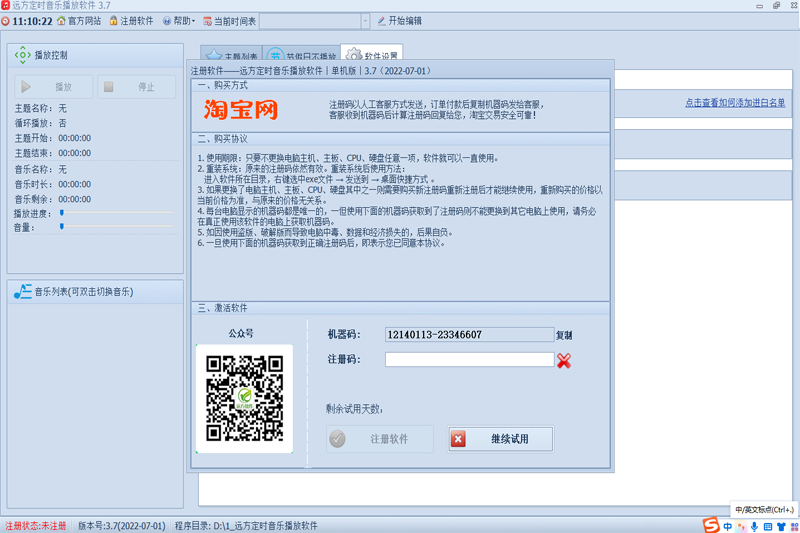Click the 播放控制 panel icon

22,55
